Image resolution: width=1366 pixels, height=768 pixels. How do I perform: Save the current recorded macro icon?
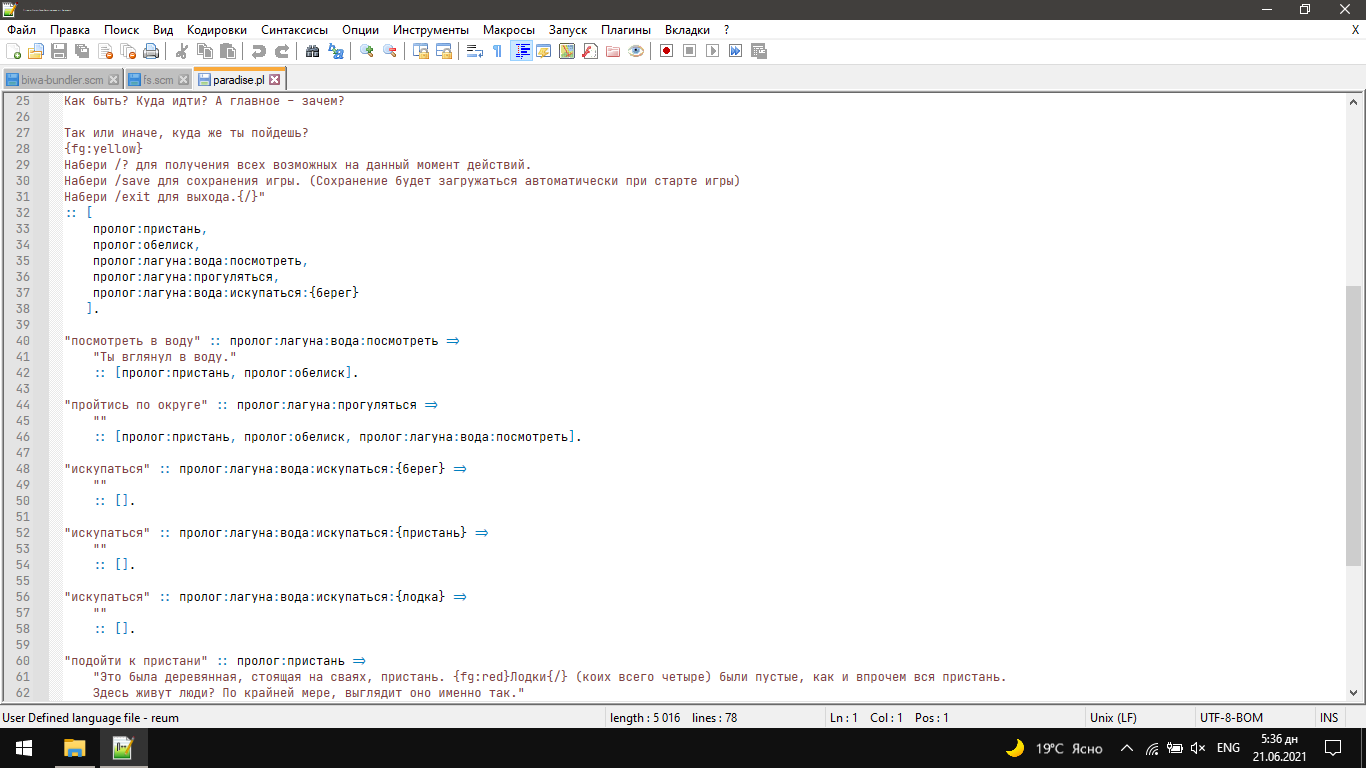click(759, 51)
